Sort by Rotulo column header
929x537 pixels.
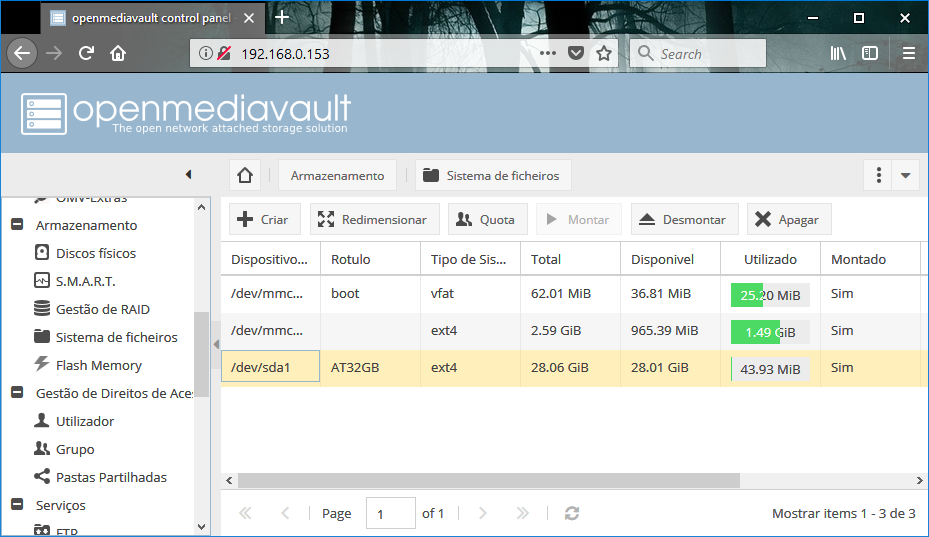(370, 259)
